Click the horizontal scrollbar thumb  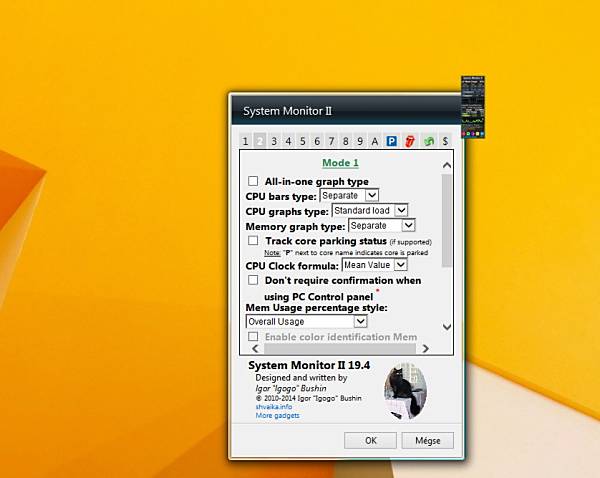[x=340, y=349]
